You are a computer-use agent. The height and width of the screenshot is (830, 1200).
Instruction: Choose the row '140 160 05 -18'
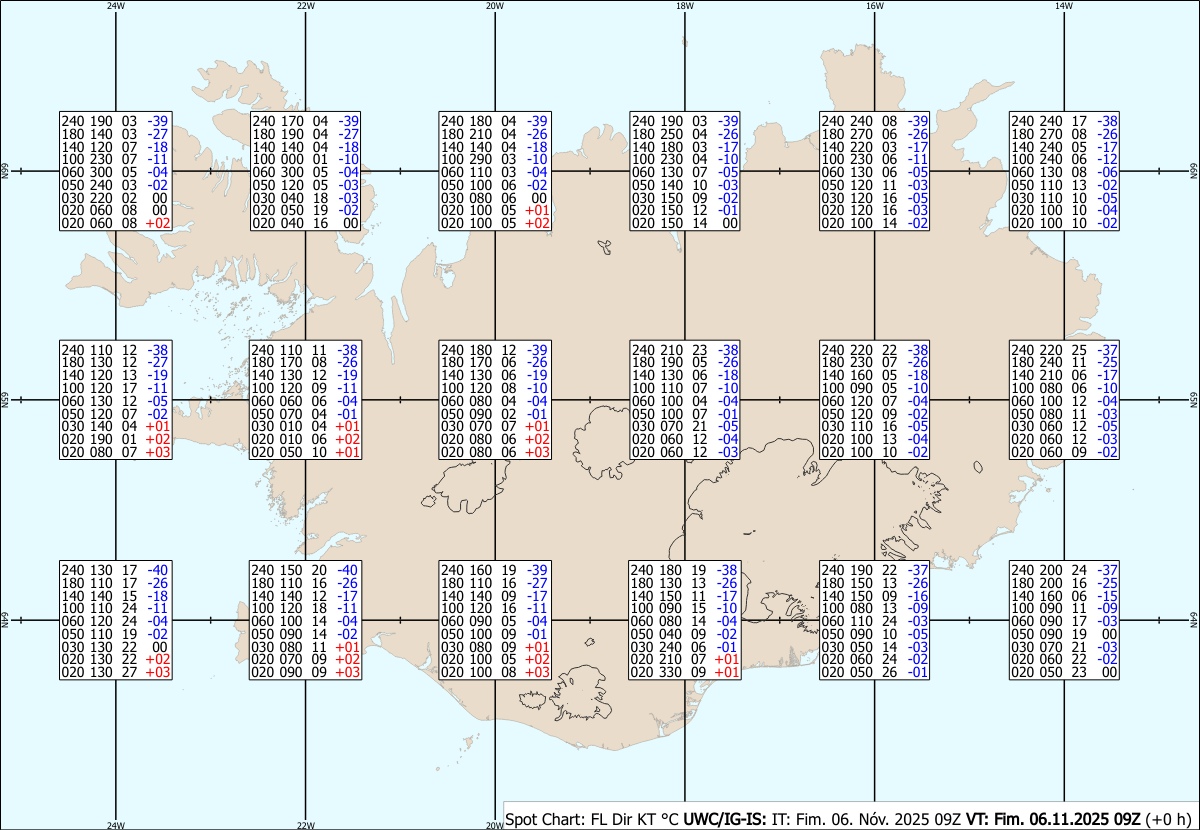coord(875,374)
